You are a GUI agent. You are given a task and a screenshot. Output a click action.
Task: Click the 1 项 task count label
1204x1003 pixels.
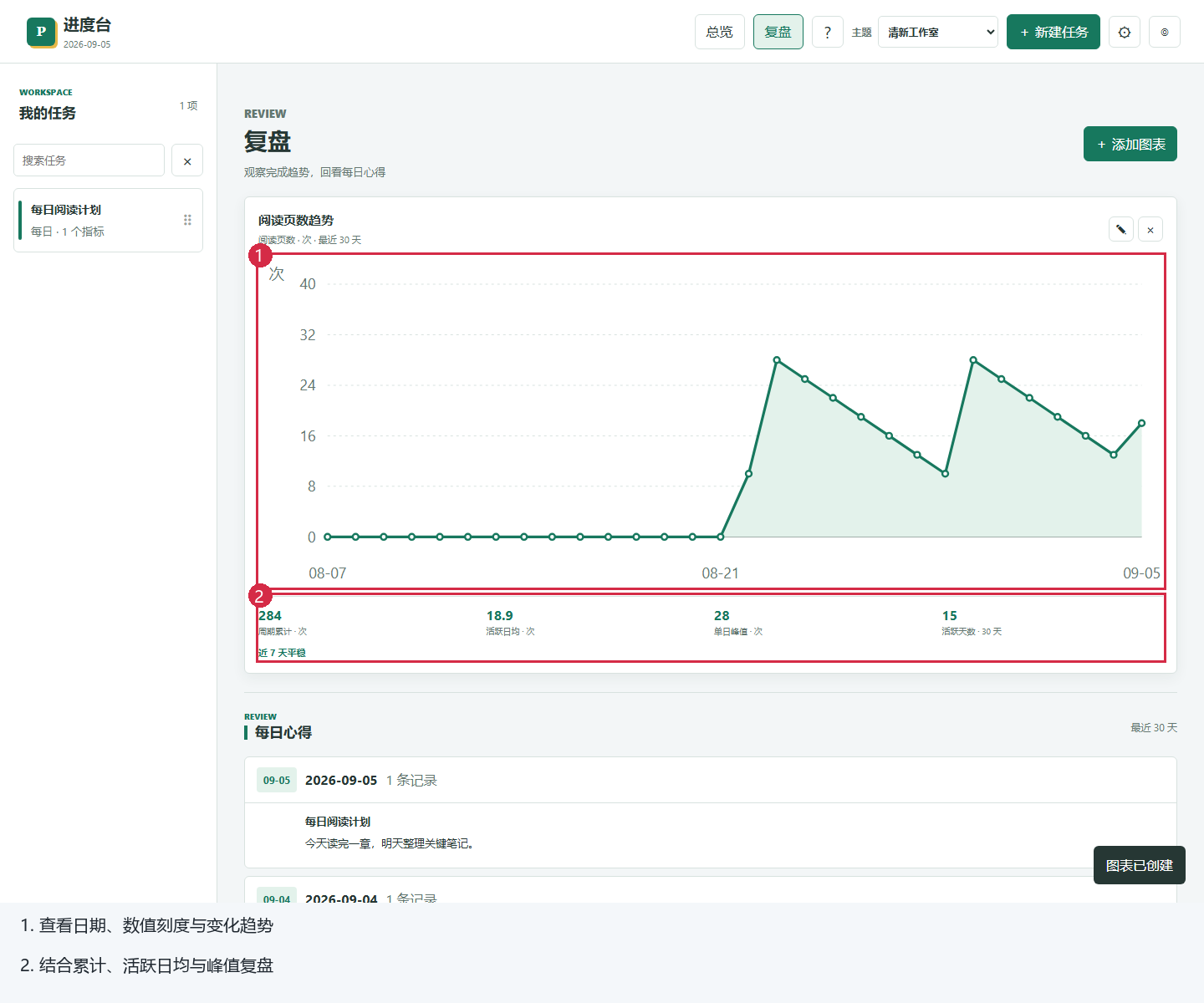tap(188, 105)
